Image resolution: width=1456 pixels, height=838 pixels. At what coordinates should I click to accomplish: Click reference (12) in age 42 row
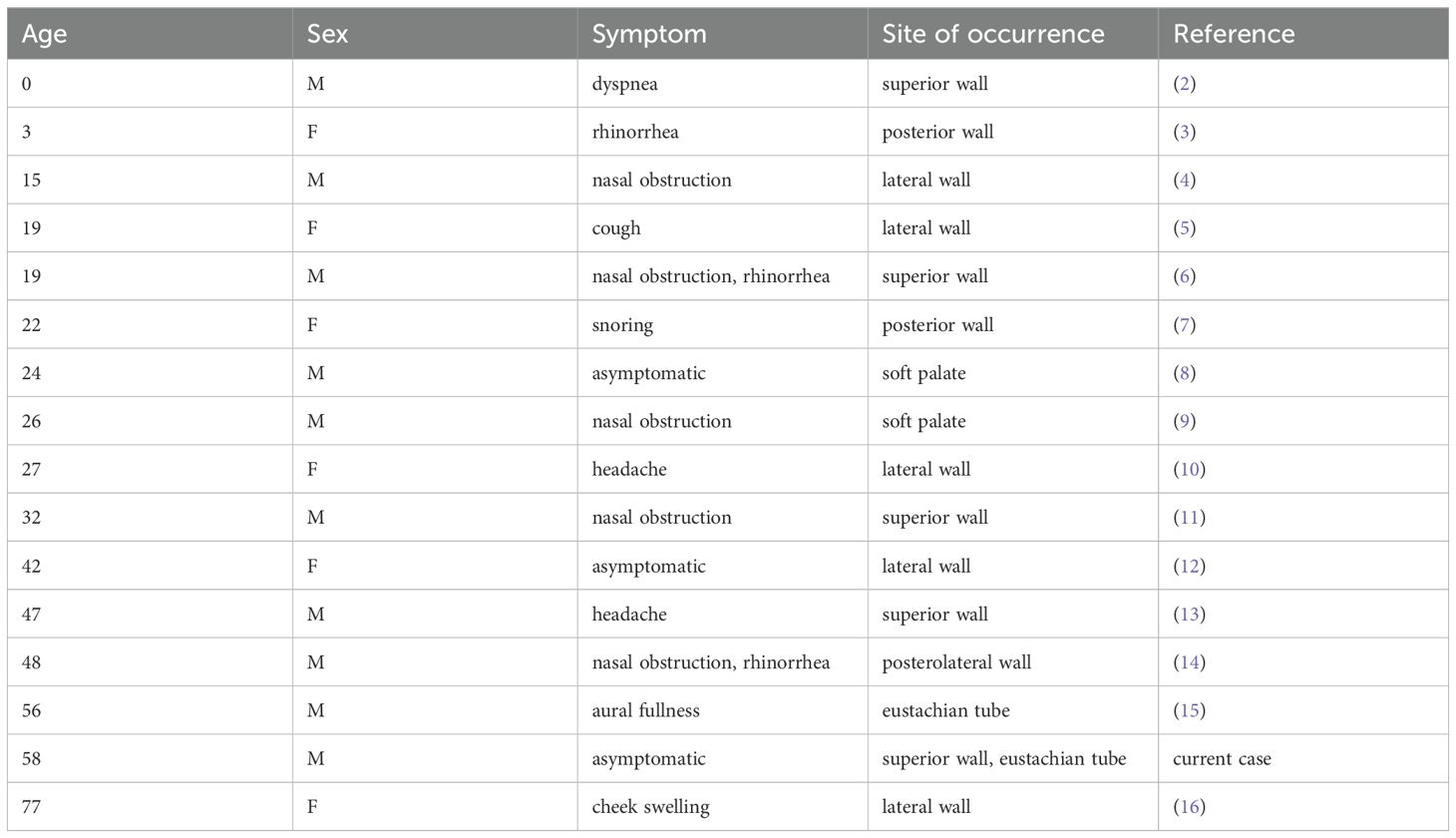[x=1189, y=566]
